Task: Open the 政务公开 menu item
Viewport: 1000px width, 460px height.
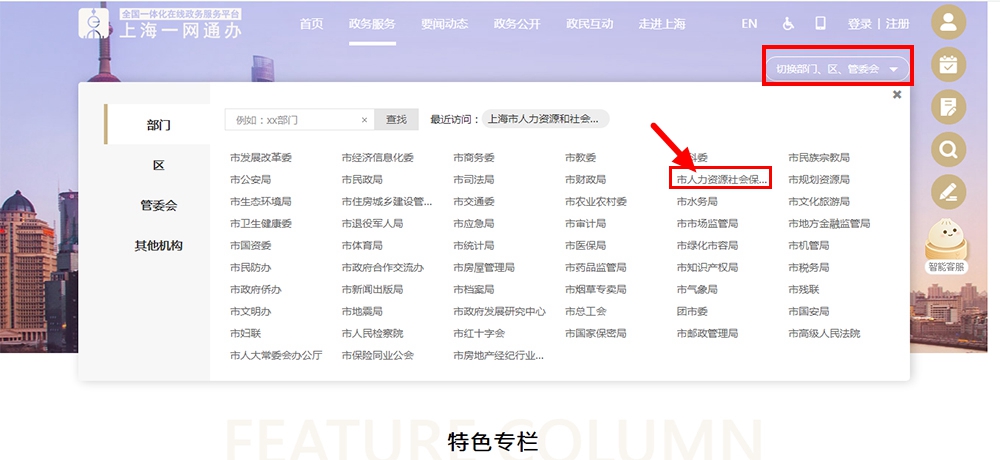Action: [x=518, y=23]
